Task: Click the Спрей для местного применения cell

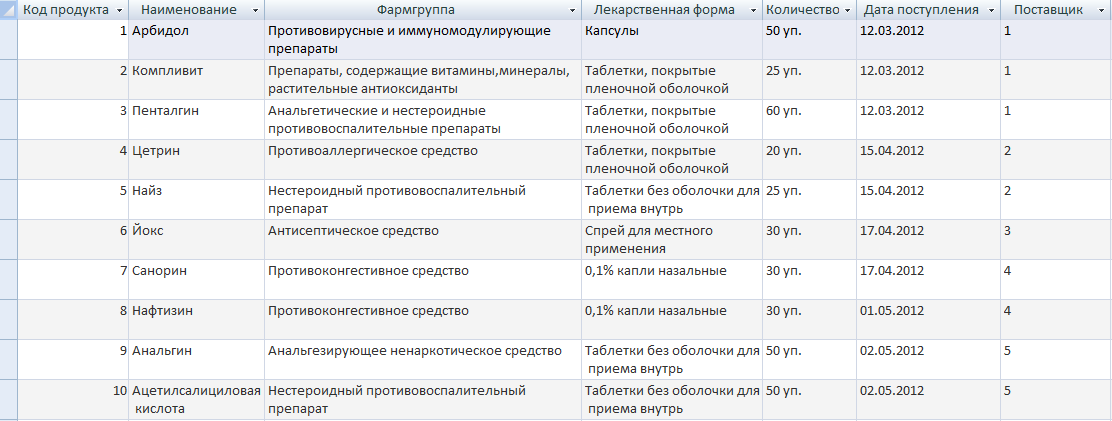Action: click(672, 240)
